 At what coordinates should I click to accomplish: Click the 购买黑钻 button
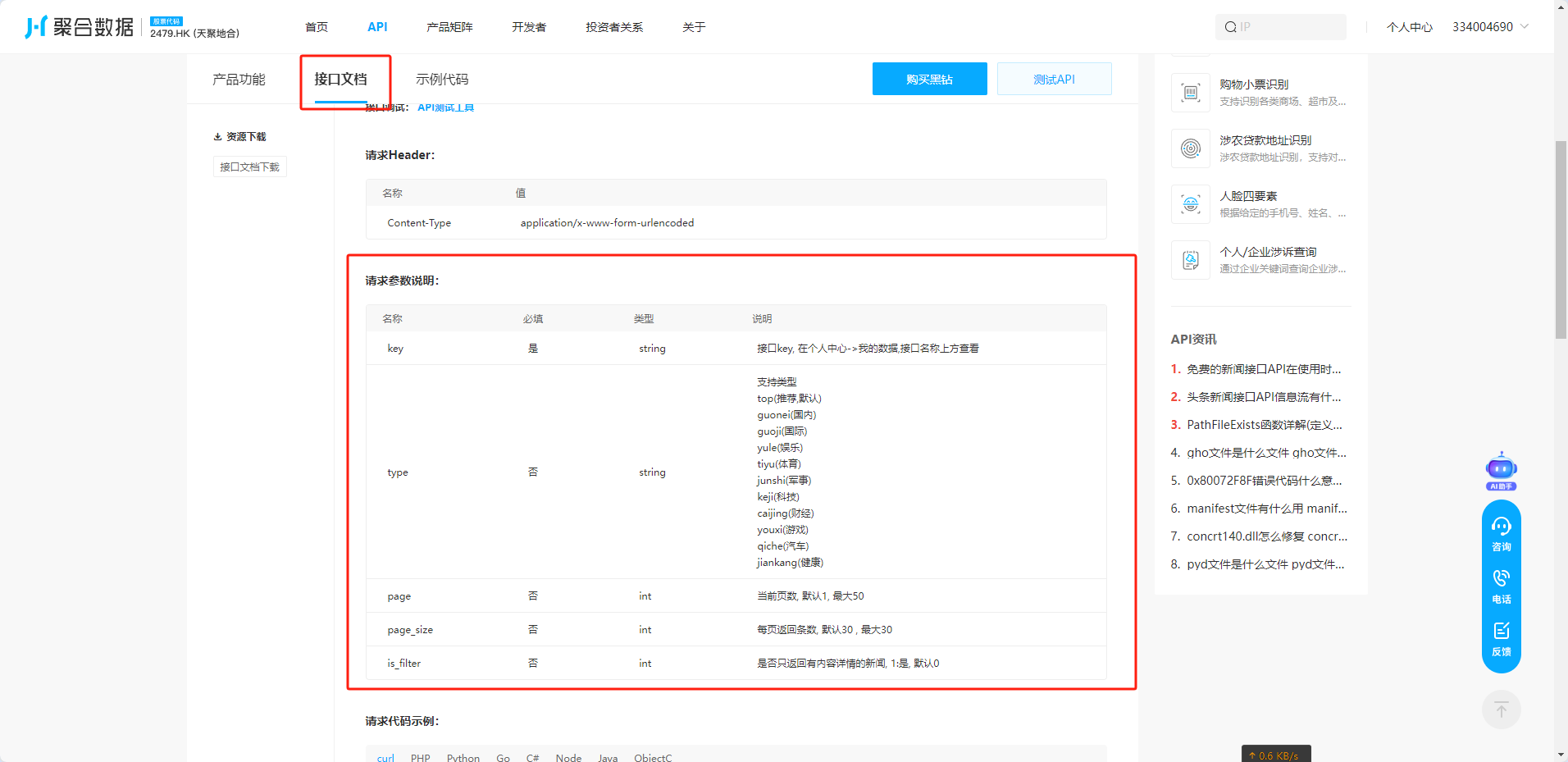click(929, 80)
